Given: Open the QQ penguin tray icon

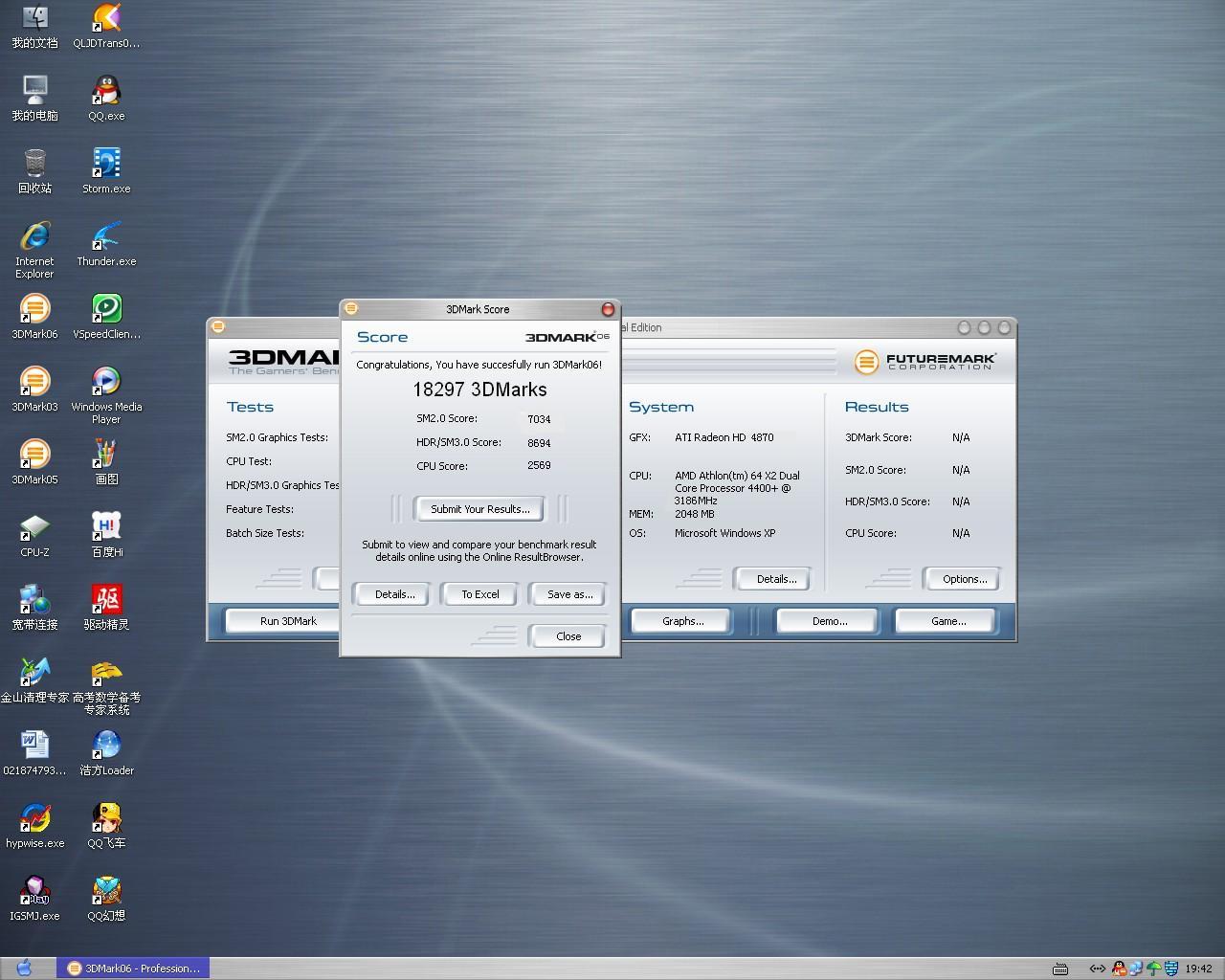Looking at the screenshot, I should 1119,969.
